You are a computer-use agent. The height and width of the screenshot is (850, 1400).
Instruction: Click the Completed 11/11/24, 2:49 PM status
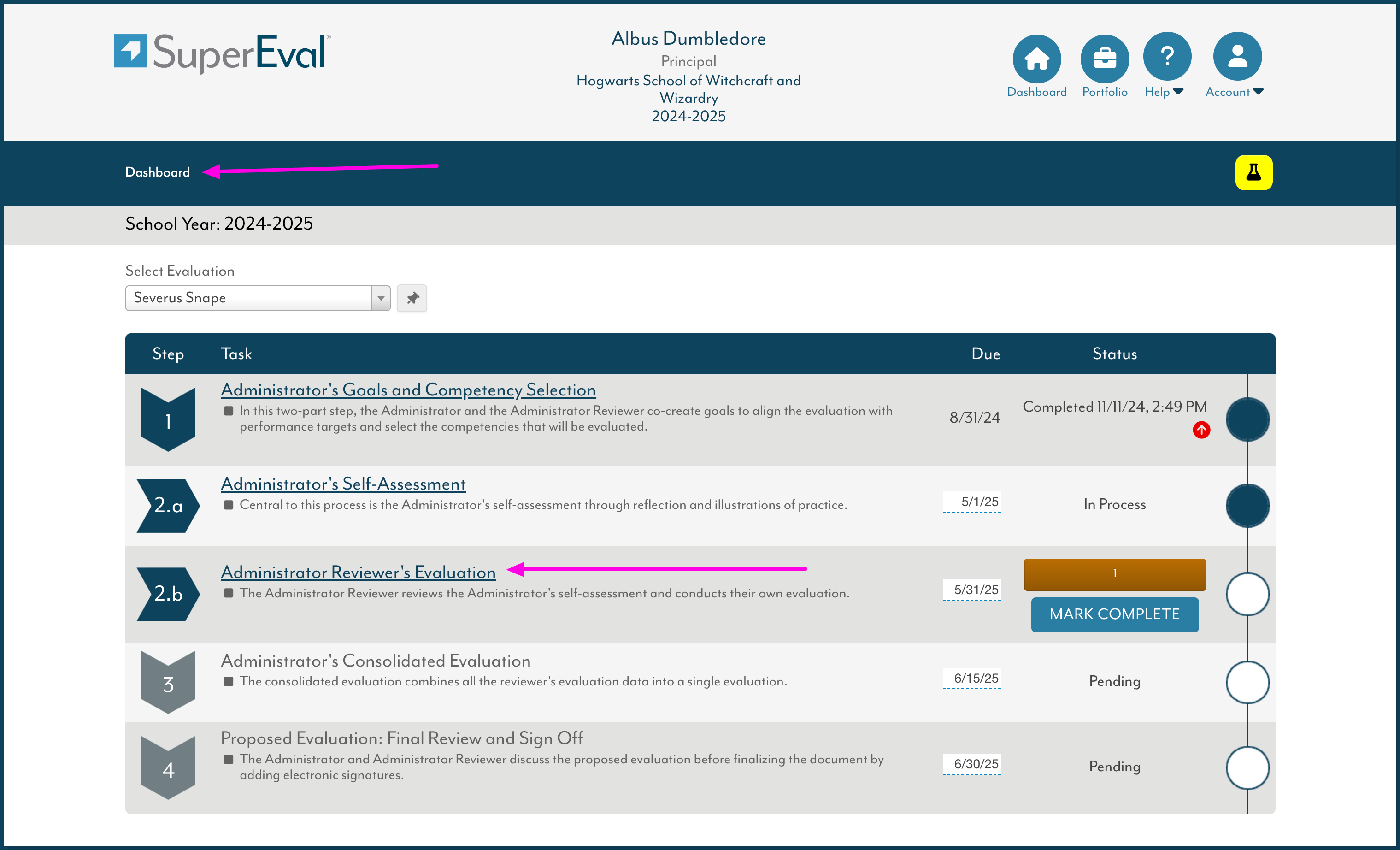[1114, 407]
